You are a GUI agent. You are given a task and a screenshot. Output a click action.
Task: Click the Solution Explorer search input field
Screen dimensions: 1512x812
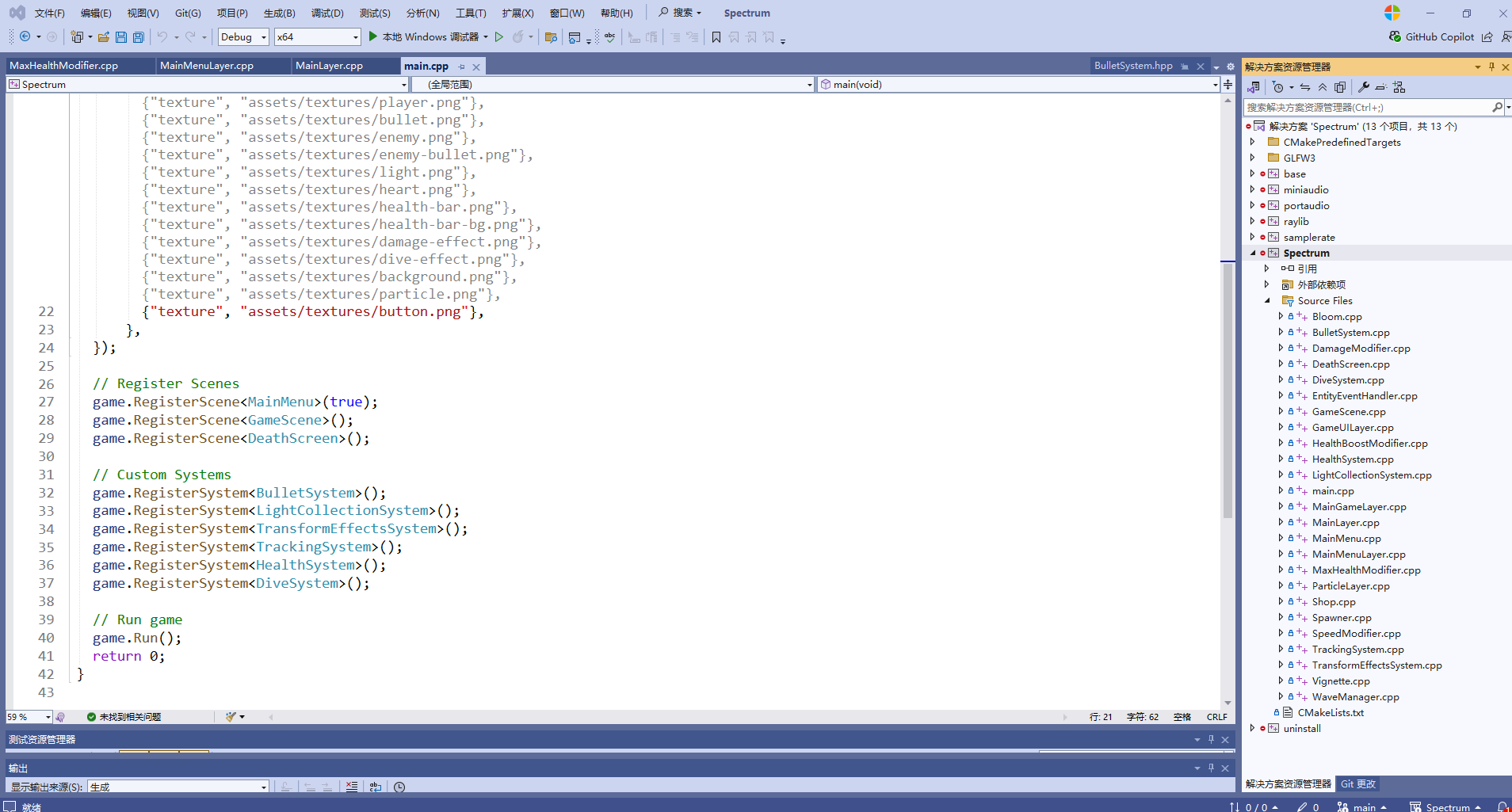[x=1367, y=107]
